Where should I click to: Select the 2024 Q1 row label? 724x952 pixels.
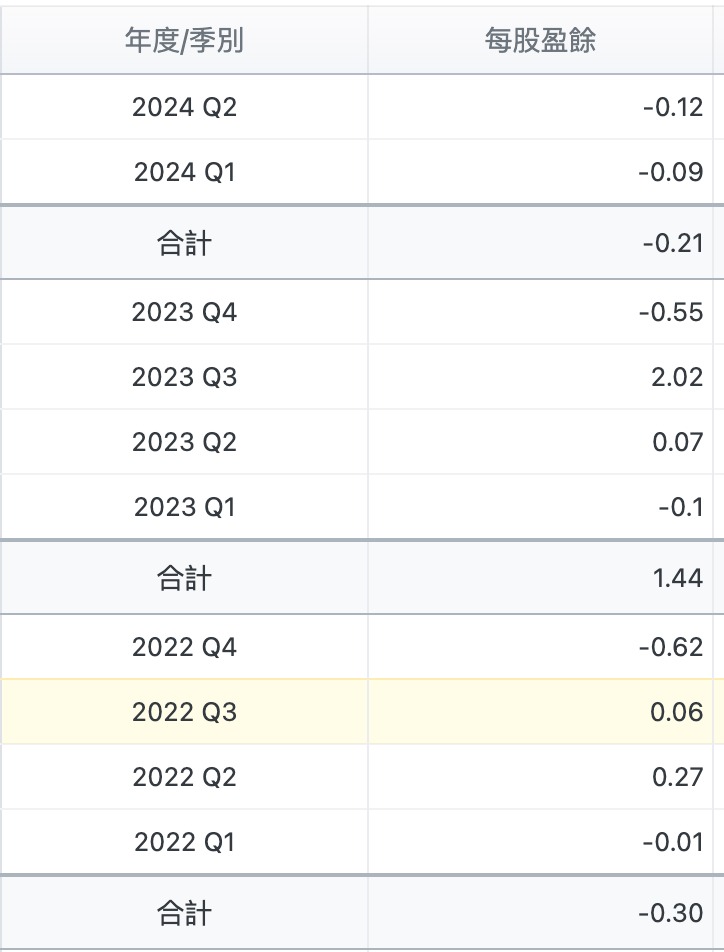184,172
